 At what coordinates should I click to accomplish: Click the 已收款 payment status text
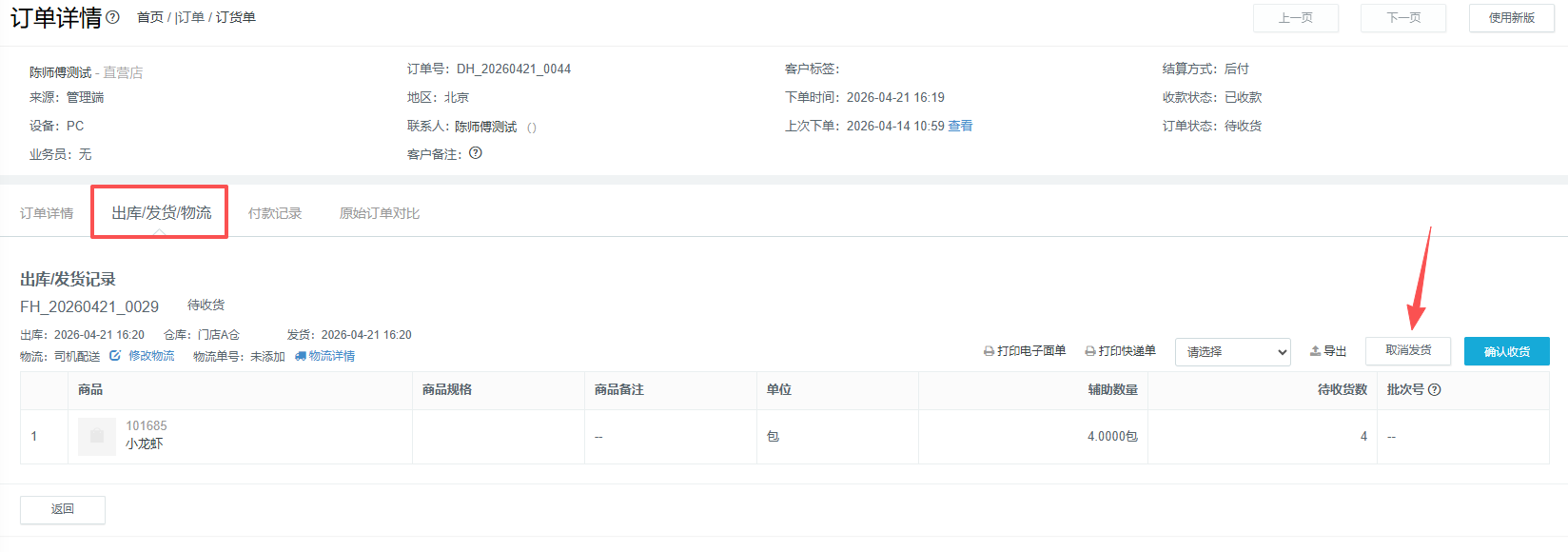pyautogui.click(x=1243, y=97)
